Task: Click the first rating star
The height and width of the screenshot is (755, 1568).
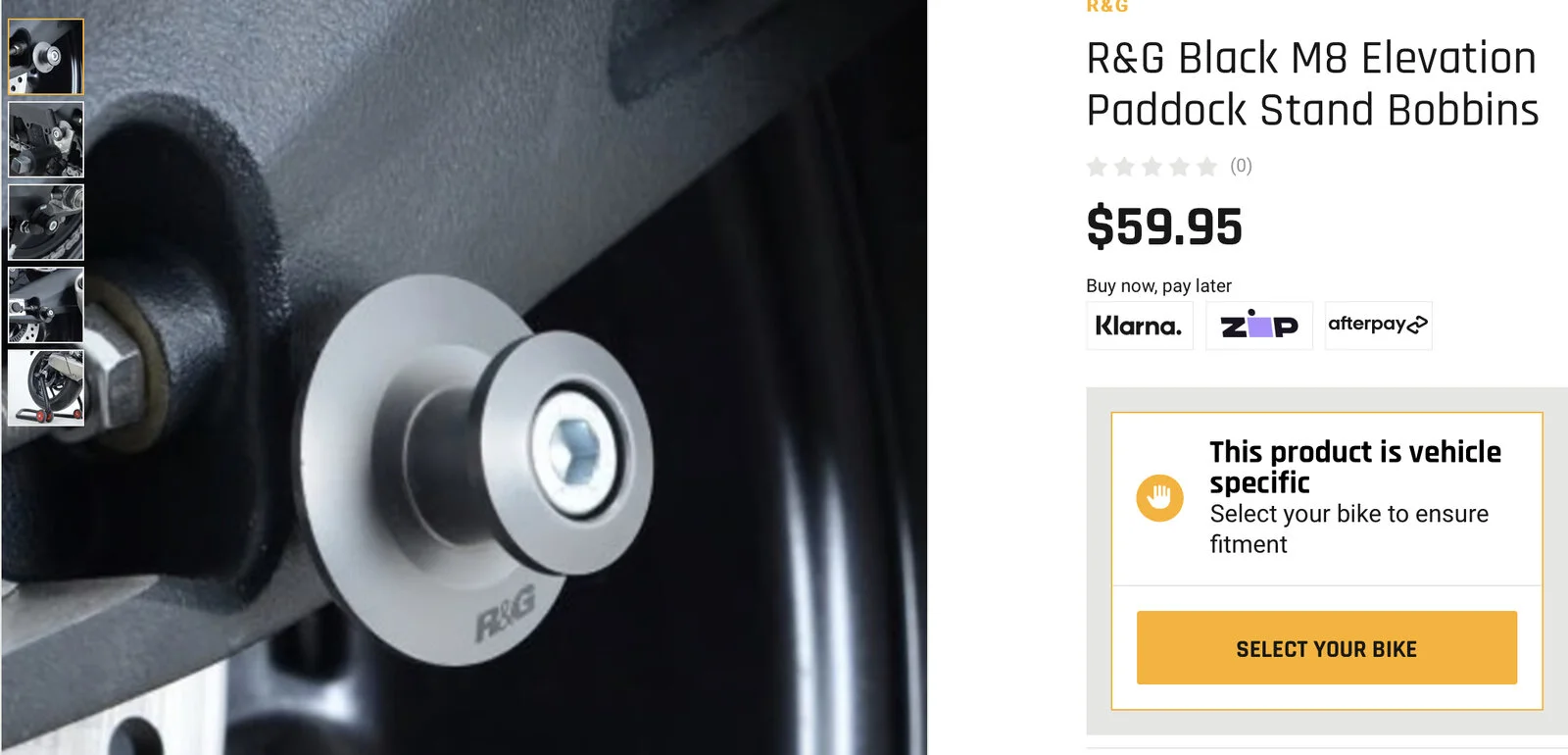Action: [1098, 167]
